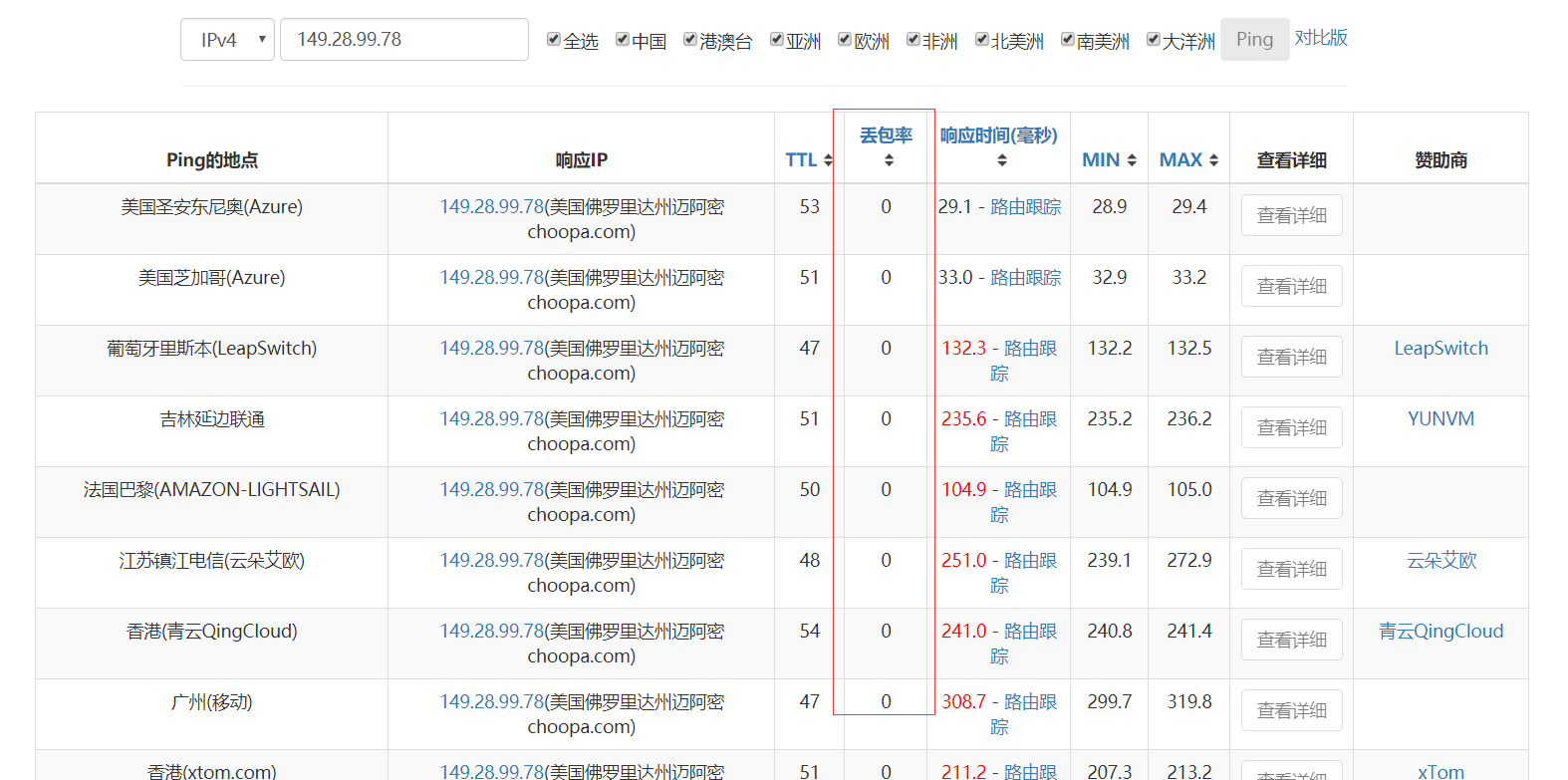Image resolution: width=1568 pixels, height=780 pixels.
Task: Uncheck the 港澳台 checkbox
Action: tap(690, 40)
